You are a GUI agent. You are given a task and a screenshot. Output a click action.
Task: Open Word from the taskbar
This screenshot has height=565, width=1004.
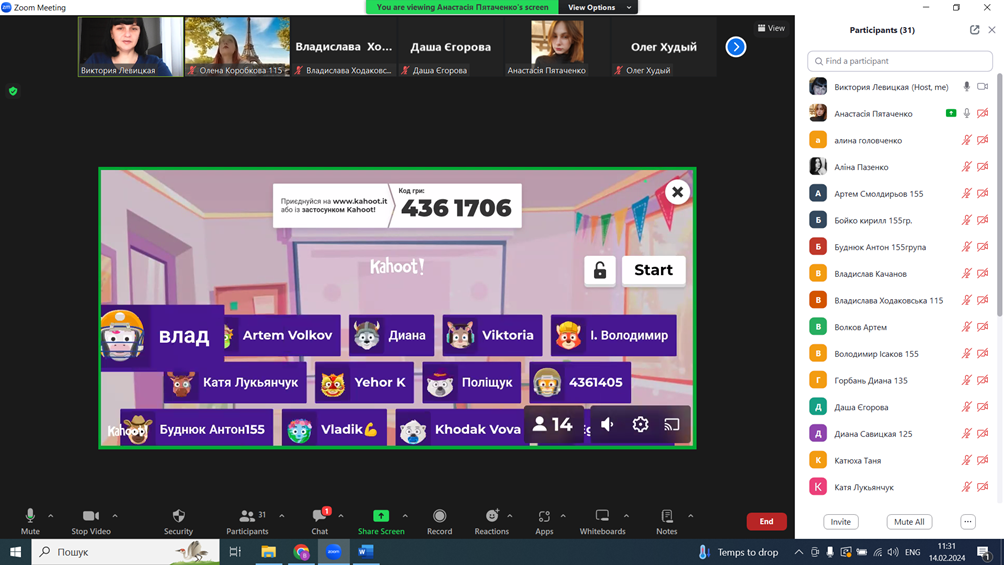tap(366, 552)
